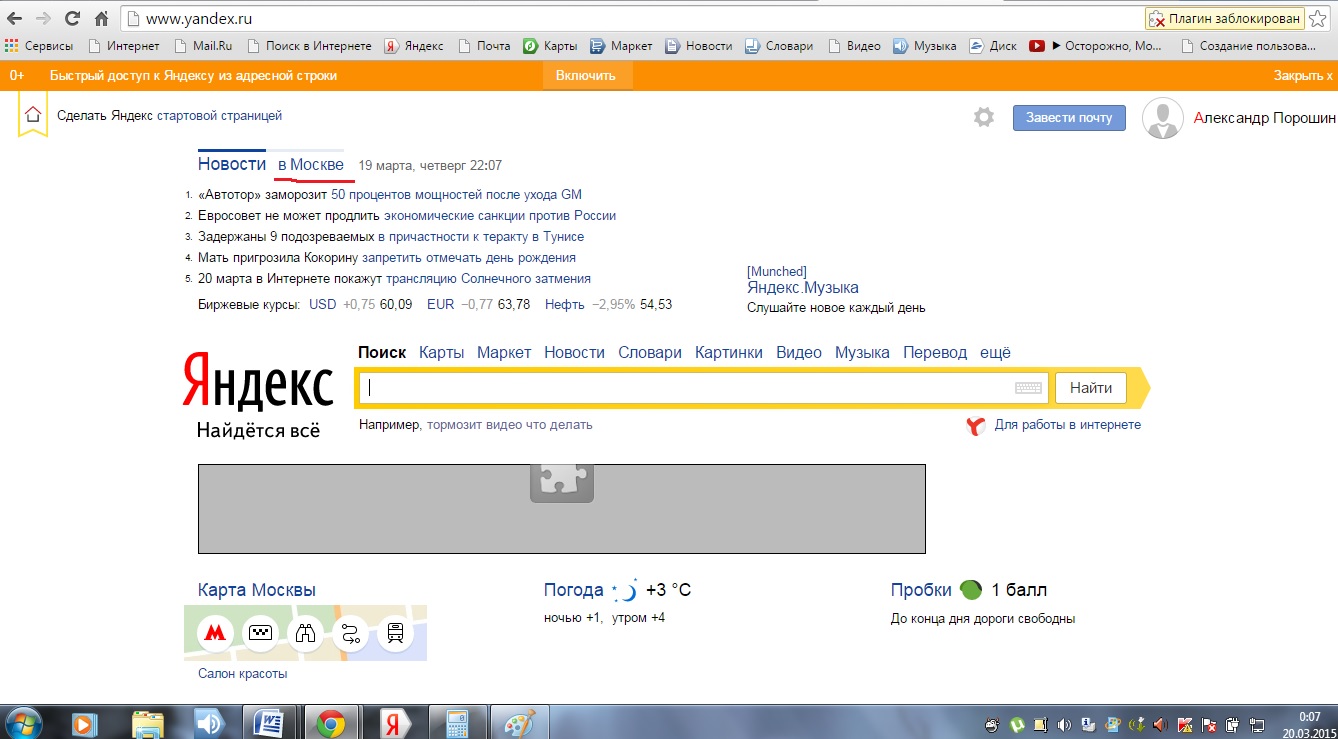Click the browser Forward arrow

tap(43, 18)
